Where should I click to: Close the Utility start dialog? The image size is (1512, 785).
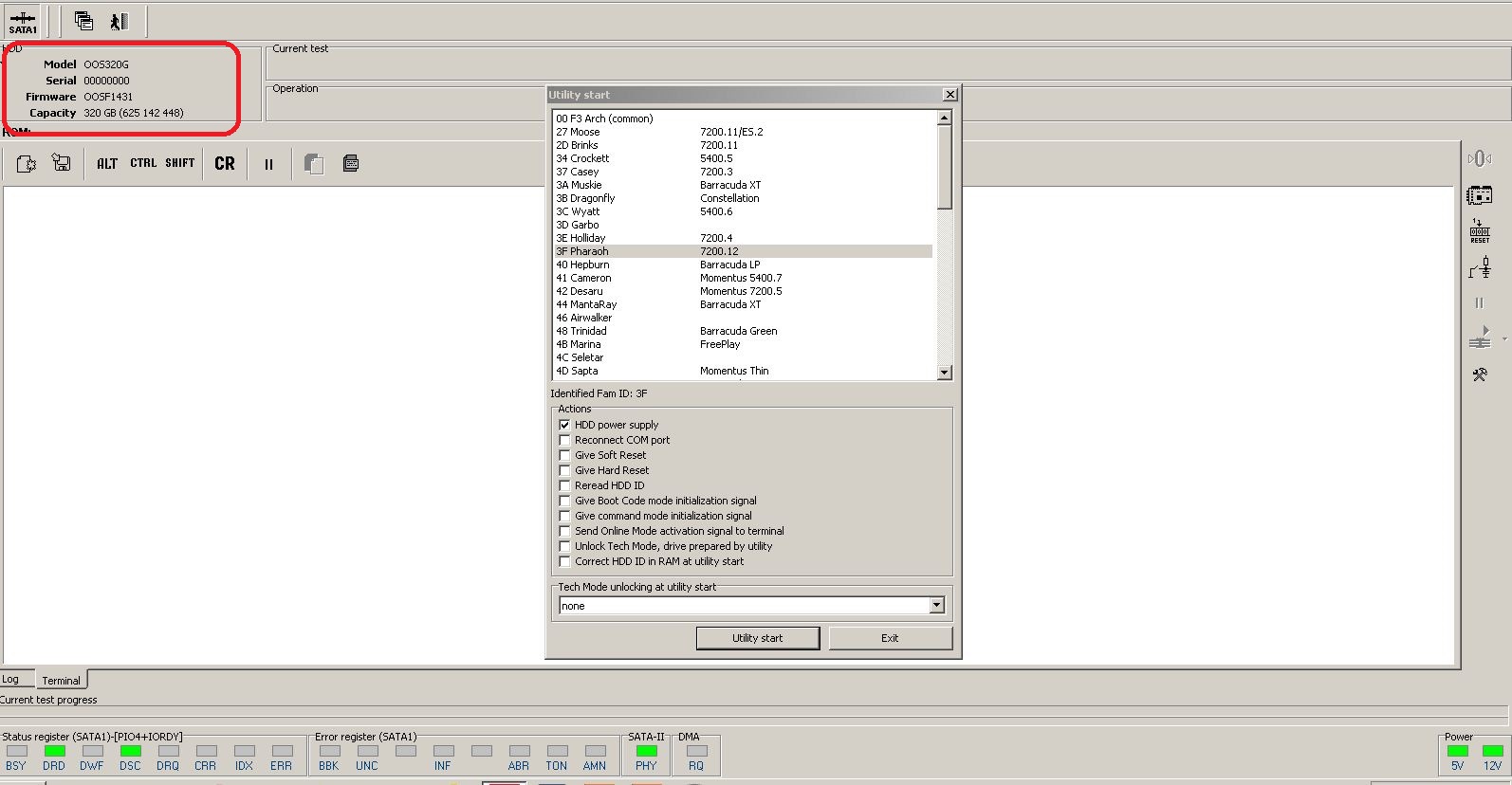tap(950, 95)
